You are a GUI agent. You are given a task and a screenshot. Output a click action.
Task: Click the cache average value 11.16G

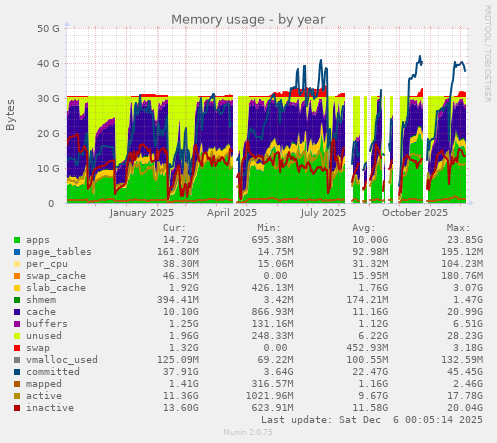[x=370, y=312]
